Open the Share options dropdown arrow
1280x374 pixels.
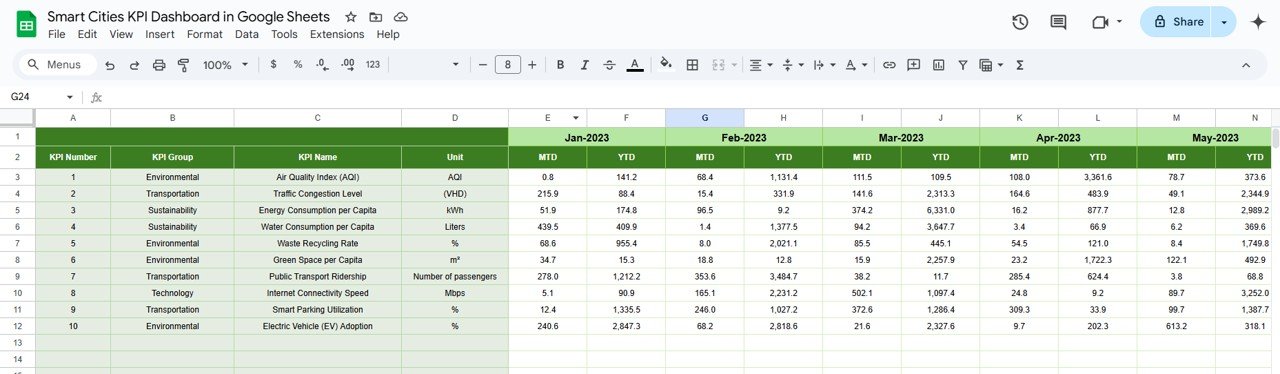pyautogui.click(x=1224, y=22)
